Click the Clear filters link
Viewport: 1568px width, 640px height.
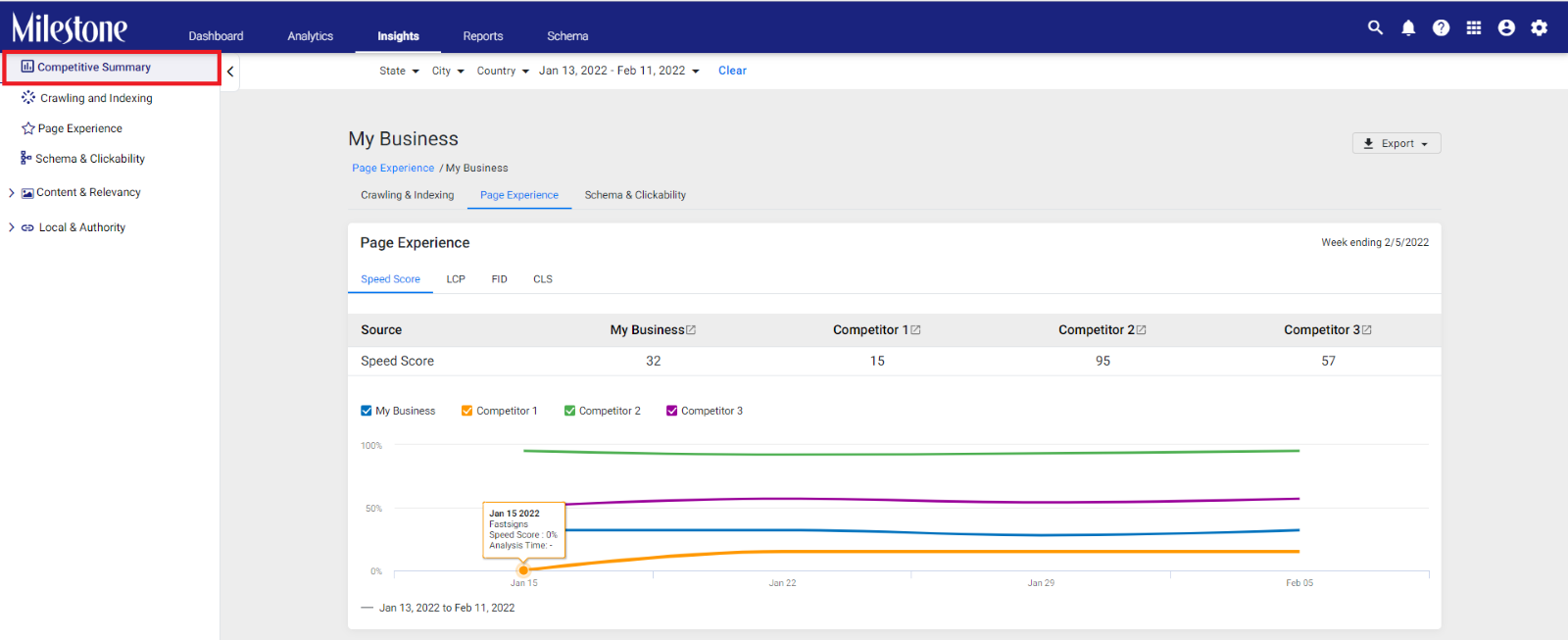[732, 71]
